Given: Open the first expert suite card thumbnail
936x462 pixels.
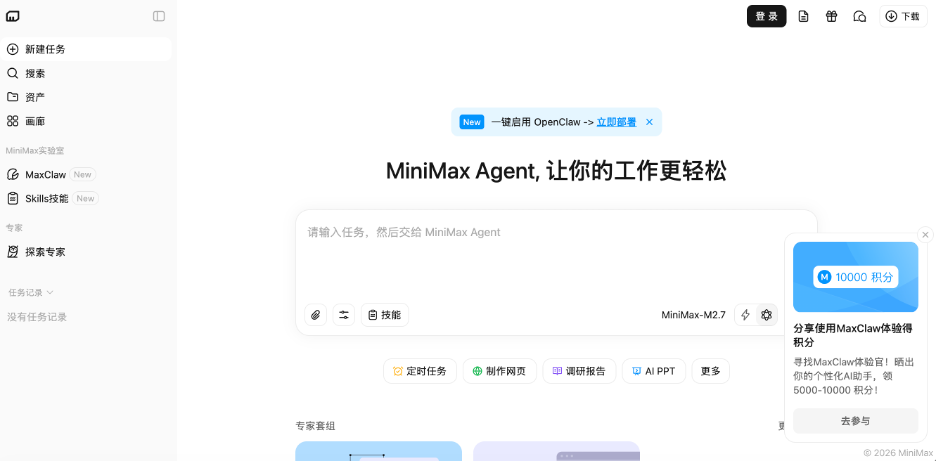Looking at the screenshot, I should pos(378,451).
